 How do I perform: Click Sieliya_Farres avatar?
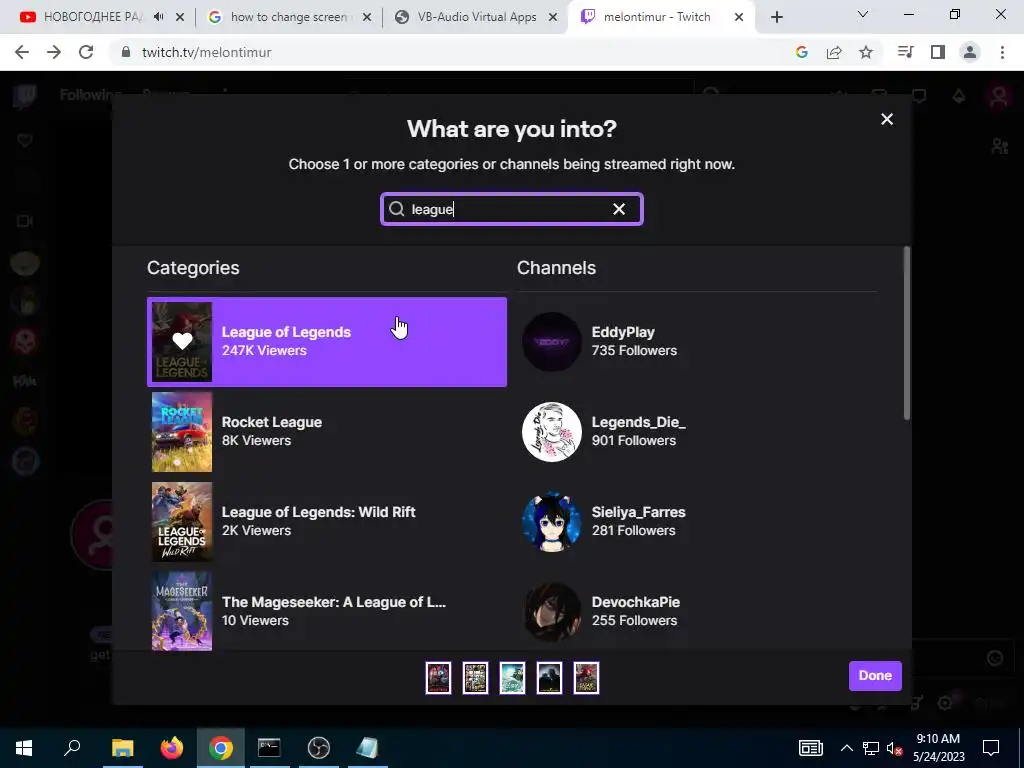552,522
